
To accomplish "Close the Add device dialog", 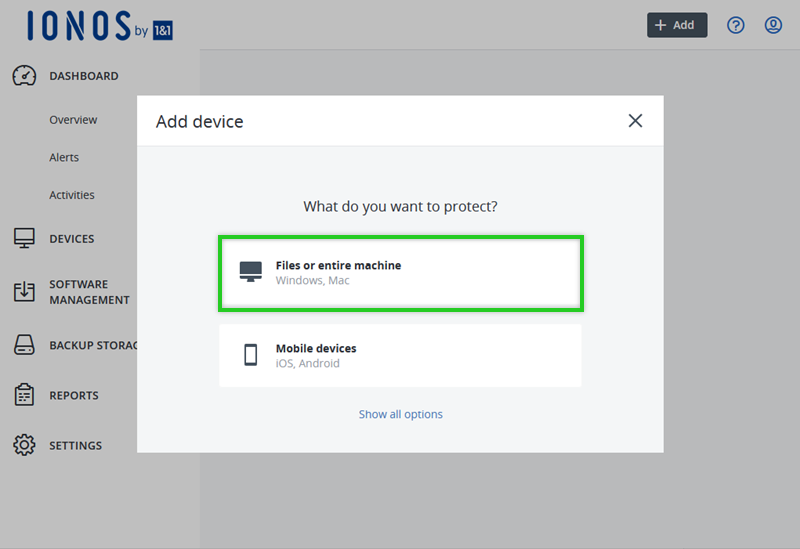I will (x=635, y=121).
